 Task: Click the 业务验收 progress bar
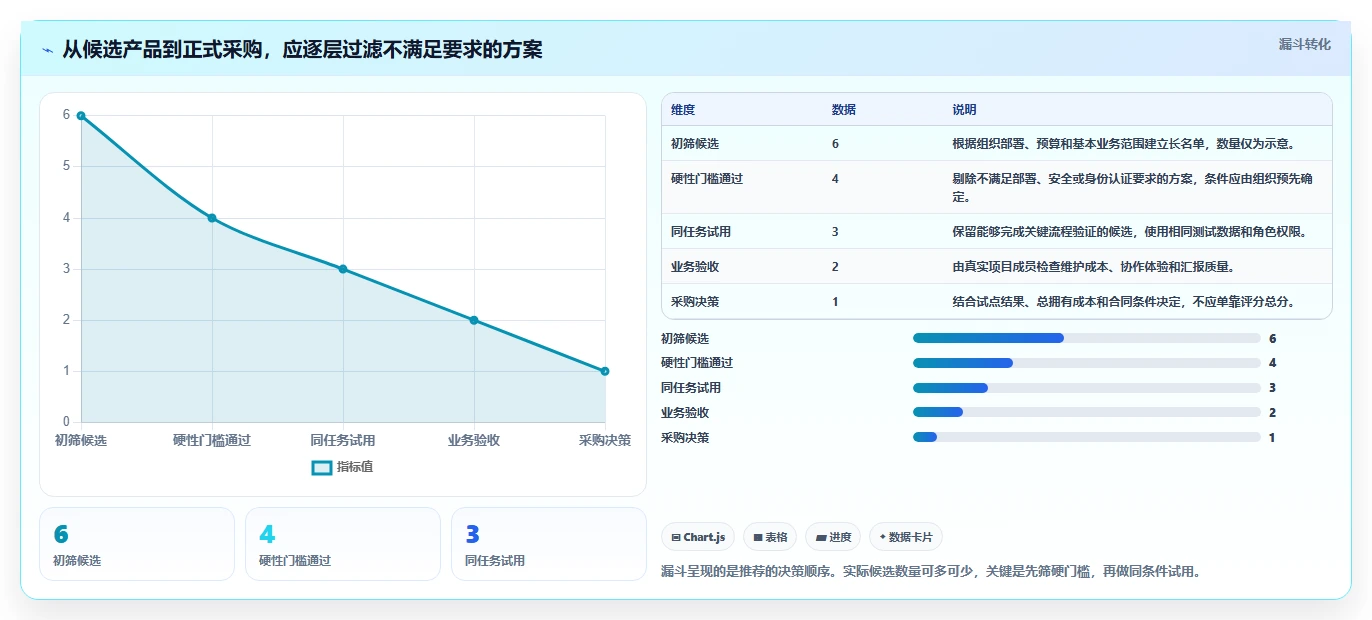tap(1087, 412)
